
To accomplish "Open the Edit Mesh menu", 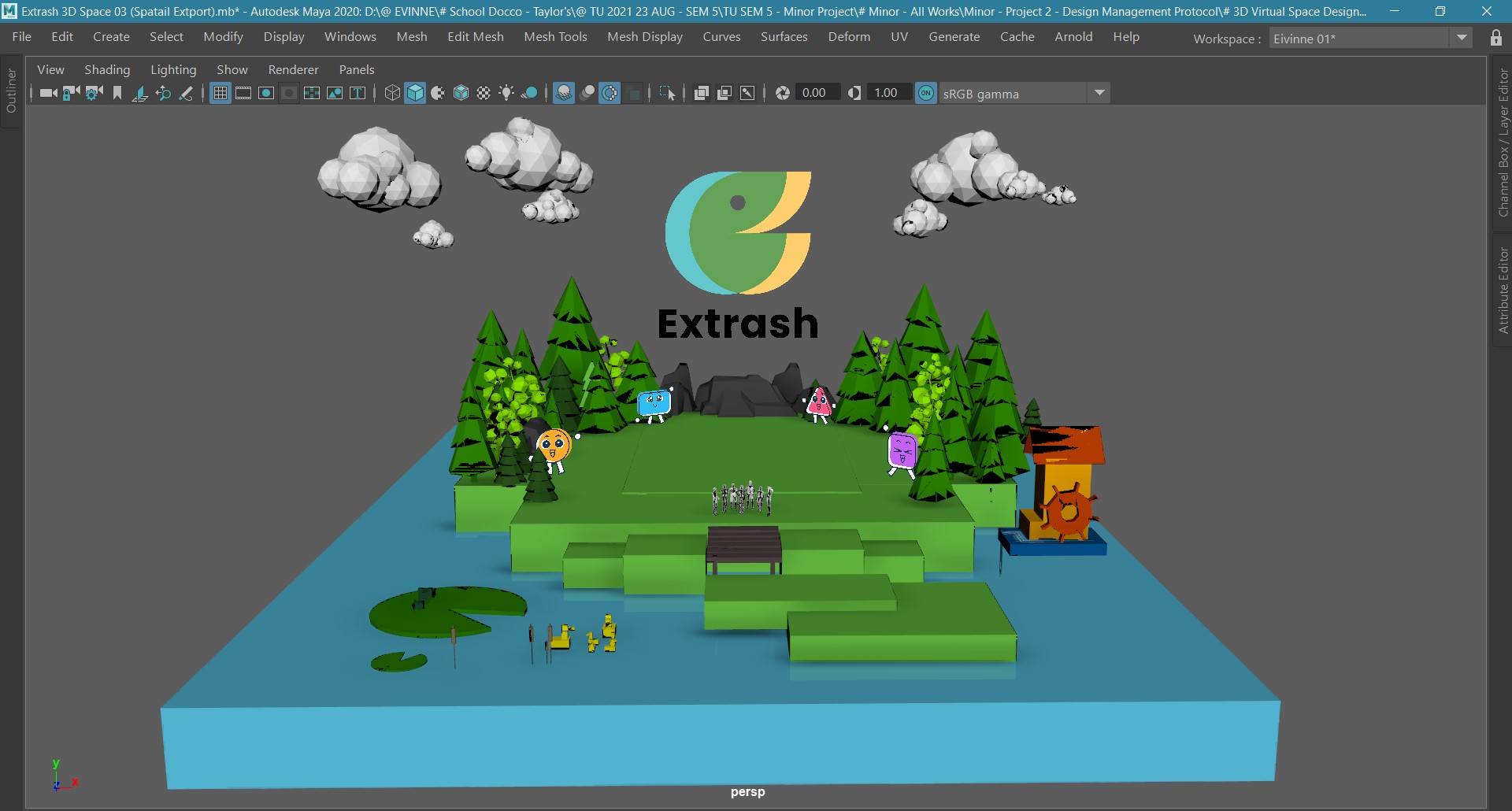I will tap(476, 37).
